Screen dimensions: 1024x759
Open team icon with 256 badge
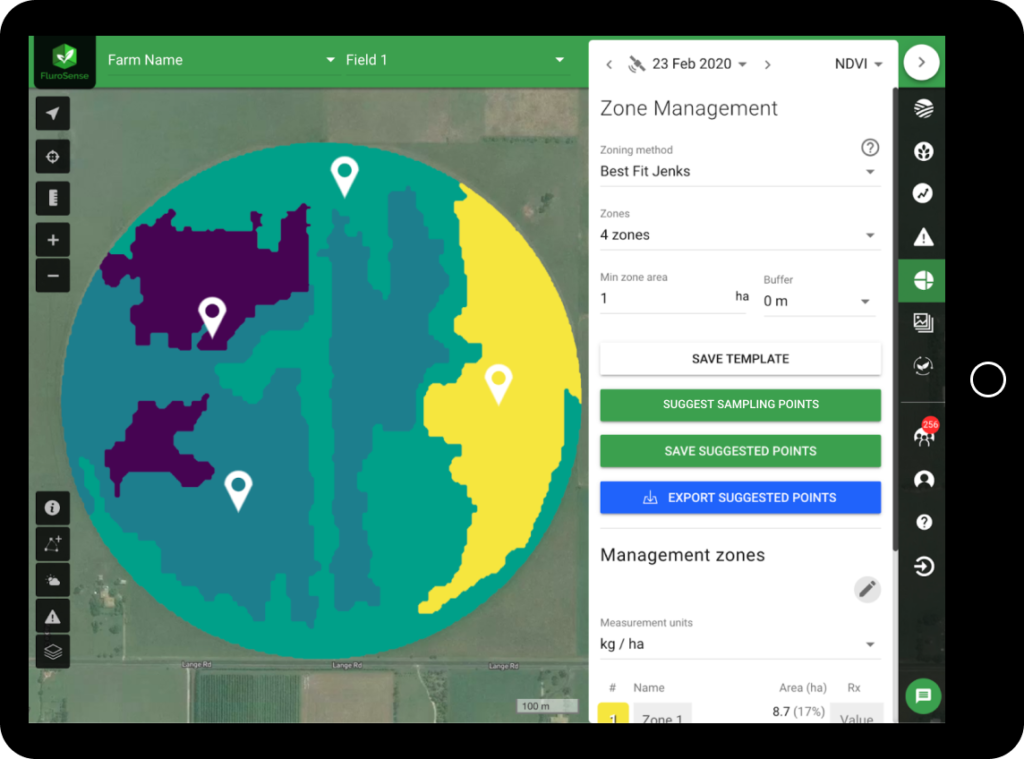925,434
